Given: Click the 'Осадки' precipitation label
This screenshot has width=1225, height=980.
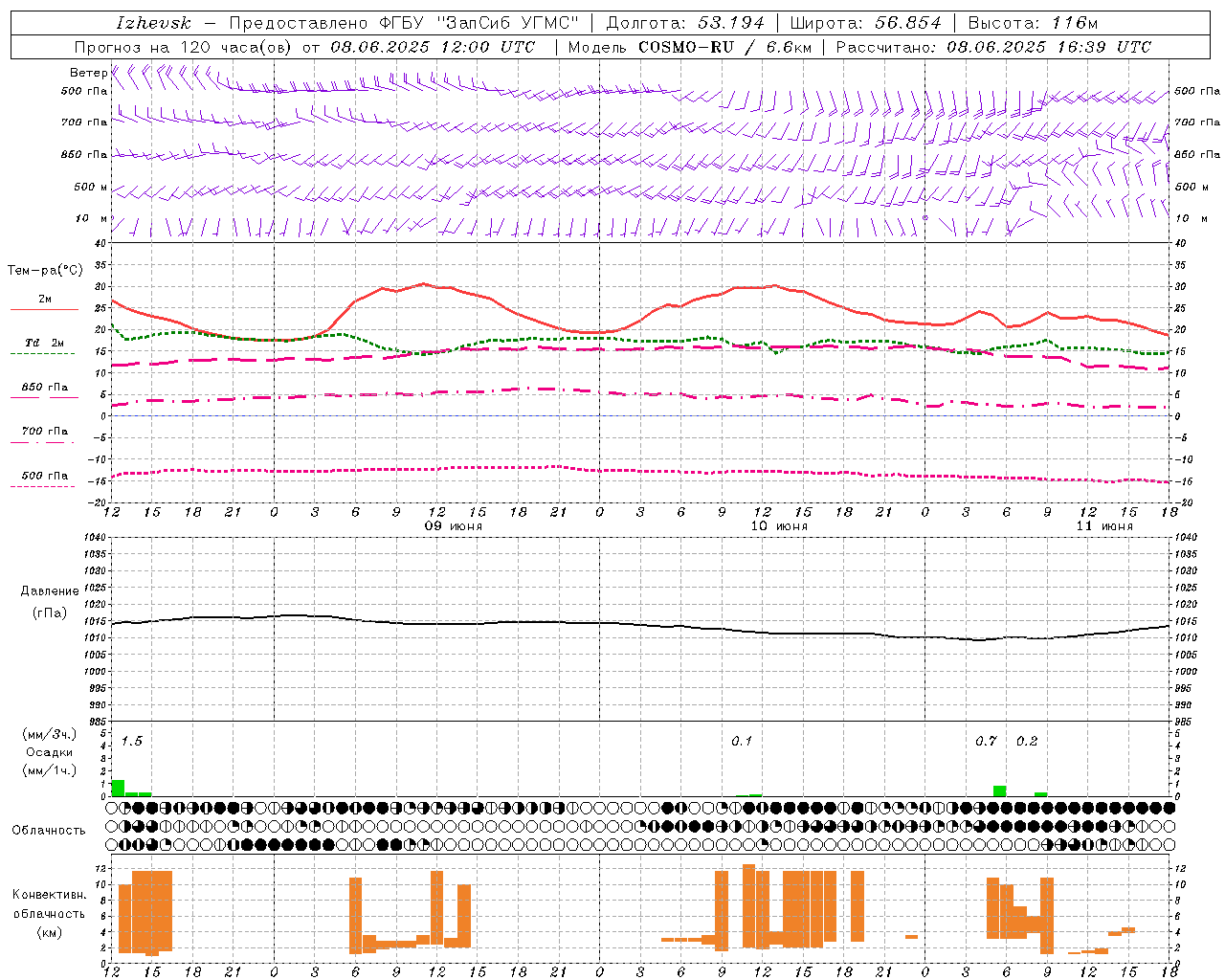Looking at the screenshot, I should (x=50, y=752).
